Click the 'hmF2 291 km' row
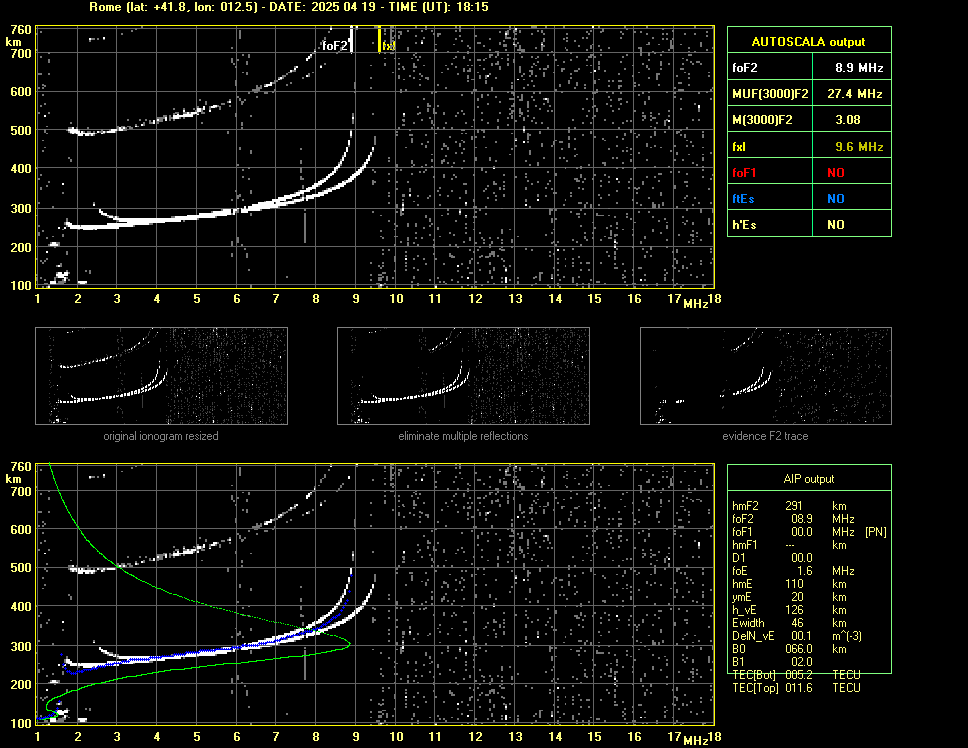Viewport: 968px width, 748px height. (788, 505)
